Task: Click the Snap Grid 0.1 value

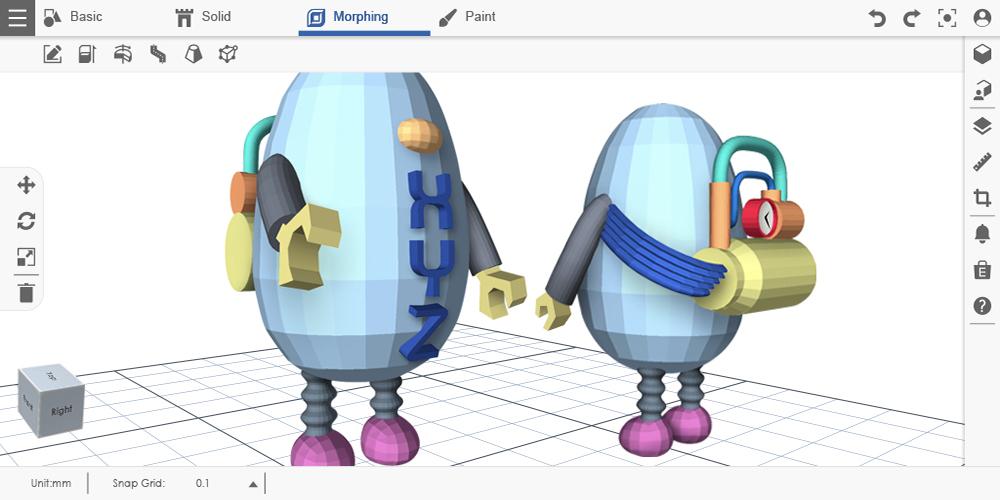Action: [x=202, y=483]
